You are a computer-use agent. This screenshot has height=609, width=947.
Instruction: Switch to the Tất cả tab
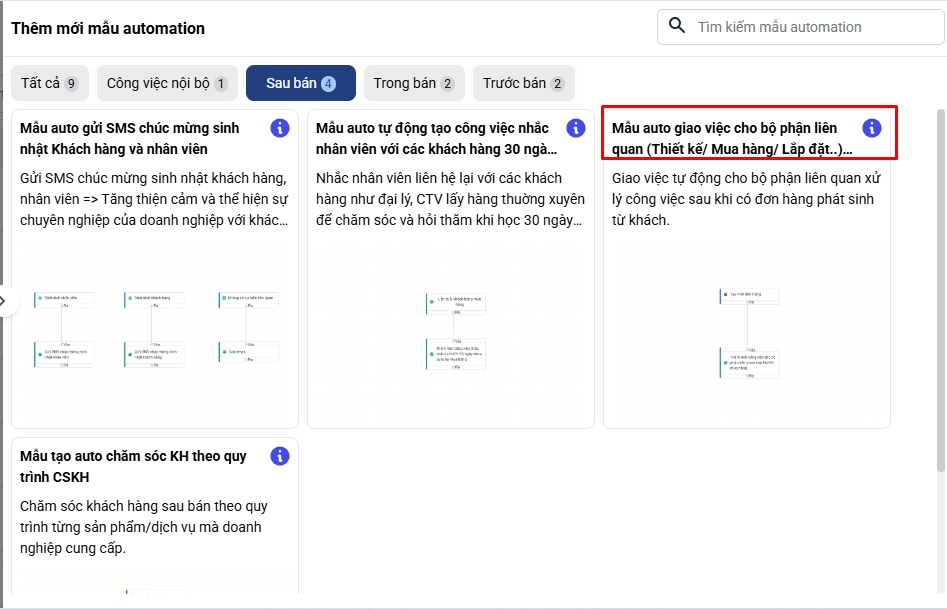point(49,83)
